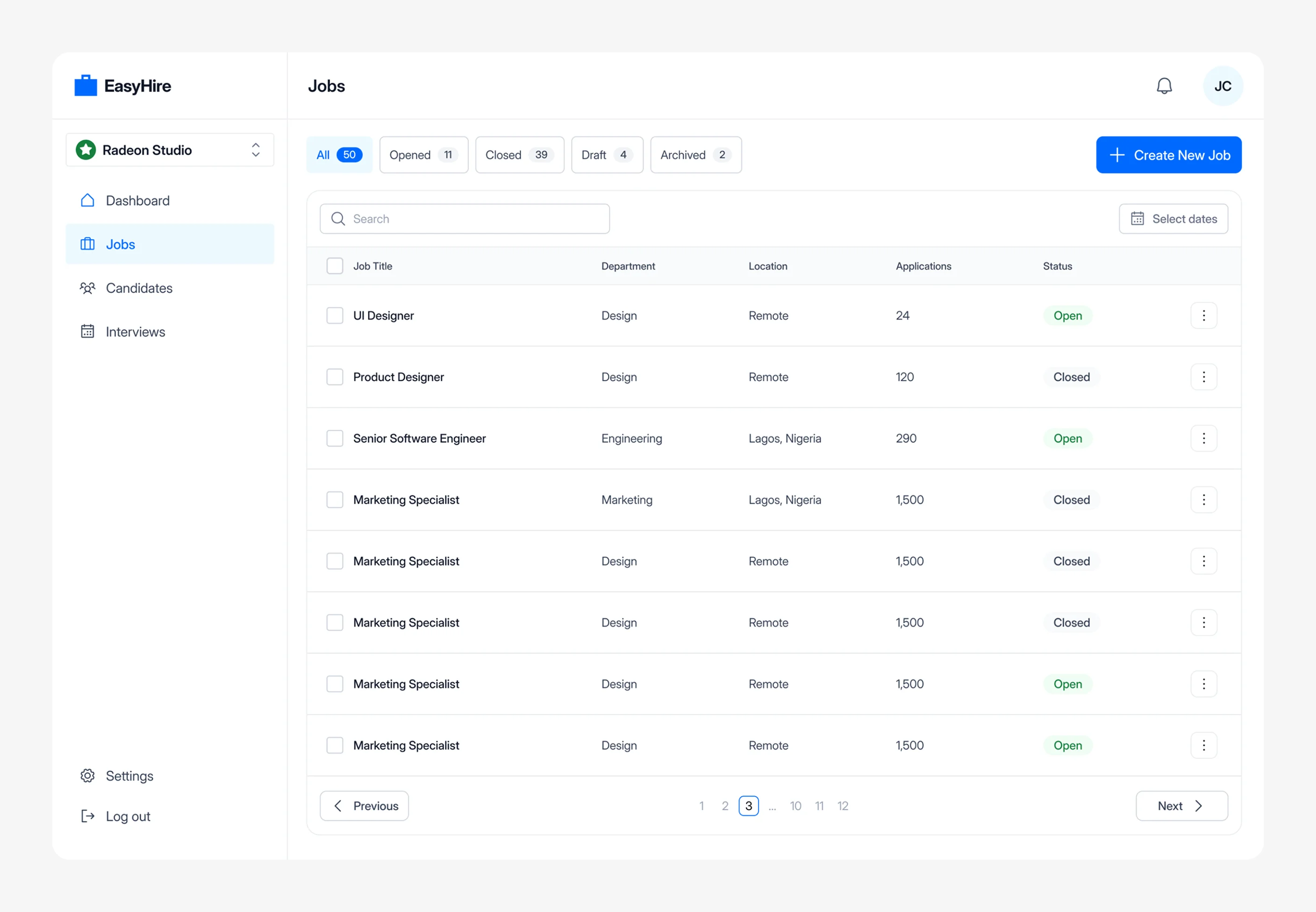Click the Engineering department cell
Image resolution: width=1316 pixels, height=912 pixels.
point(631,438)
